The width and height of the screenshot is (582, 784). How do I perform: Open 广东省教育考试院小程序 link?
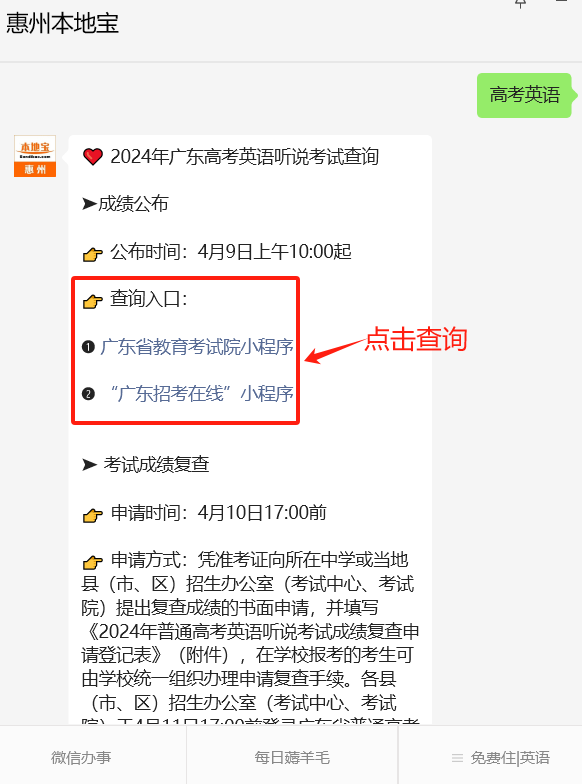[x=196, y=346]
